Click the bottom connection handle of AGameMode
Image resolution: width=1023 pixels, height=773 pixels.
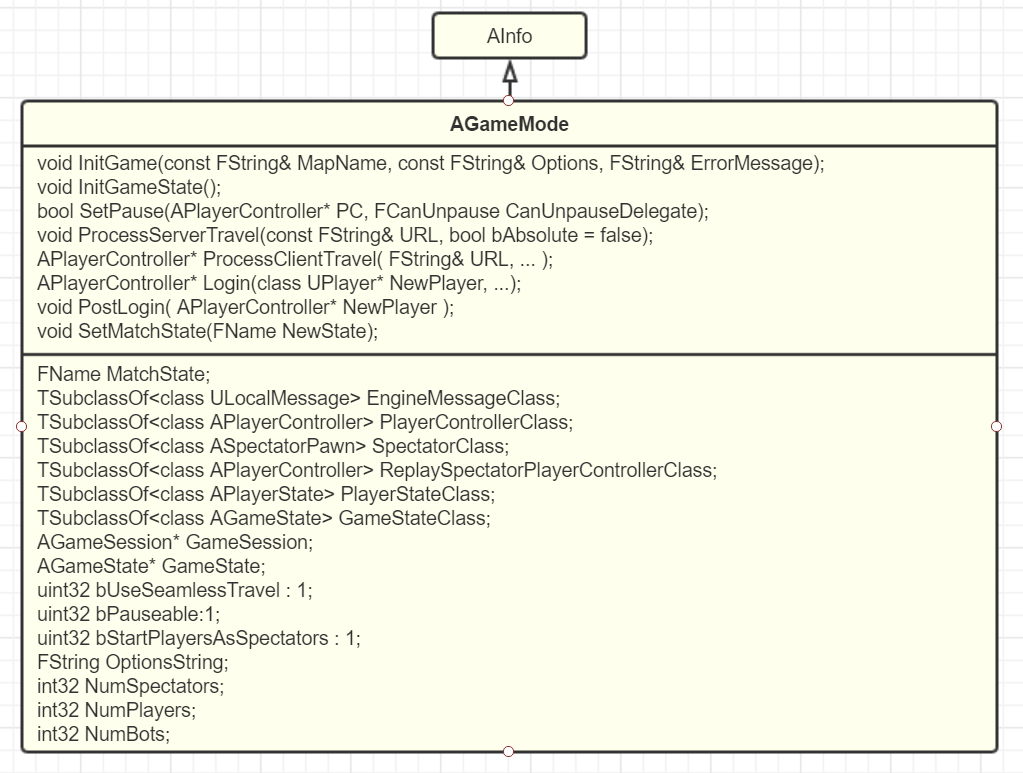point(509,751)
